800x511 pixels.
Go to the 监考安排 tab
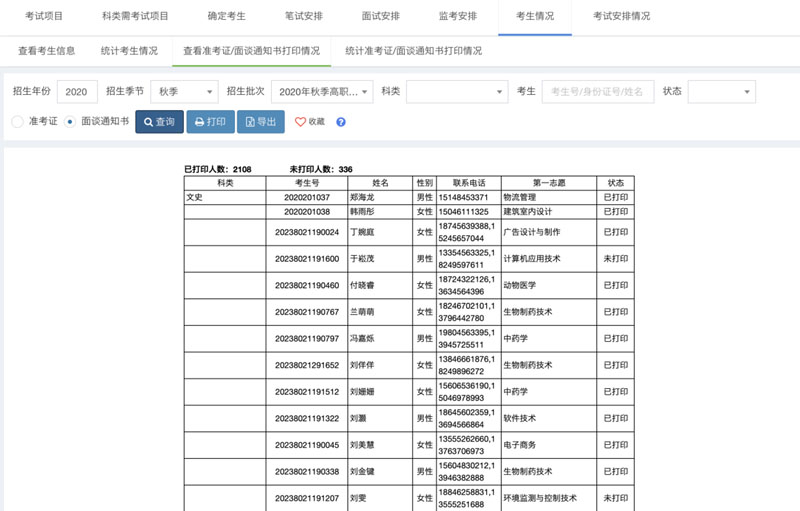coord(458,17)
